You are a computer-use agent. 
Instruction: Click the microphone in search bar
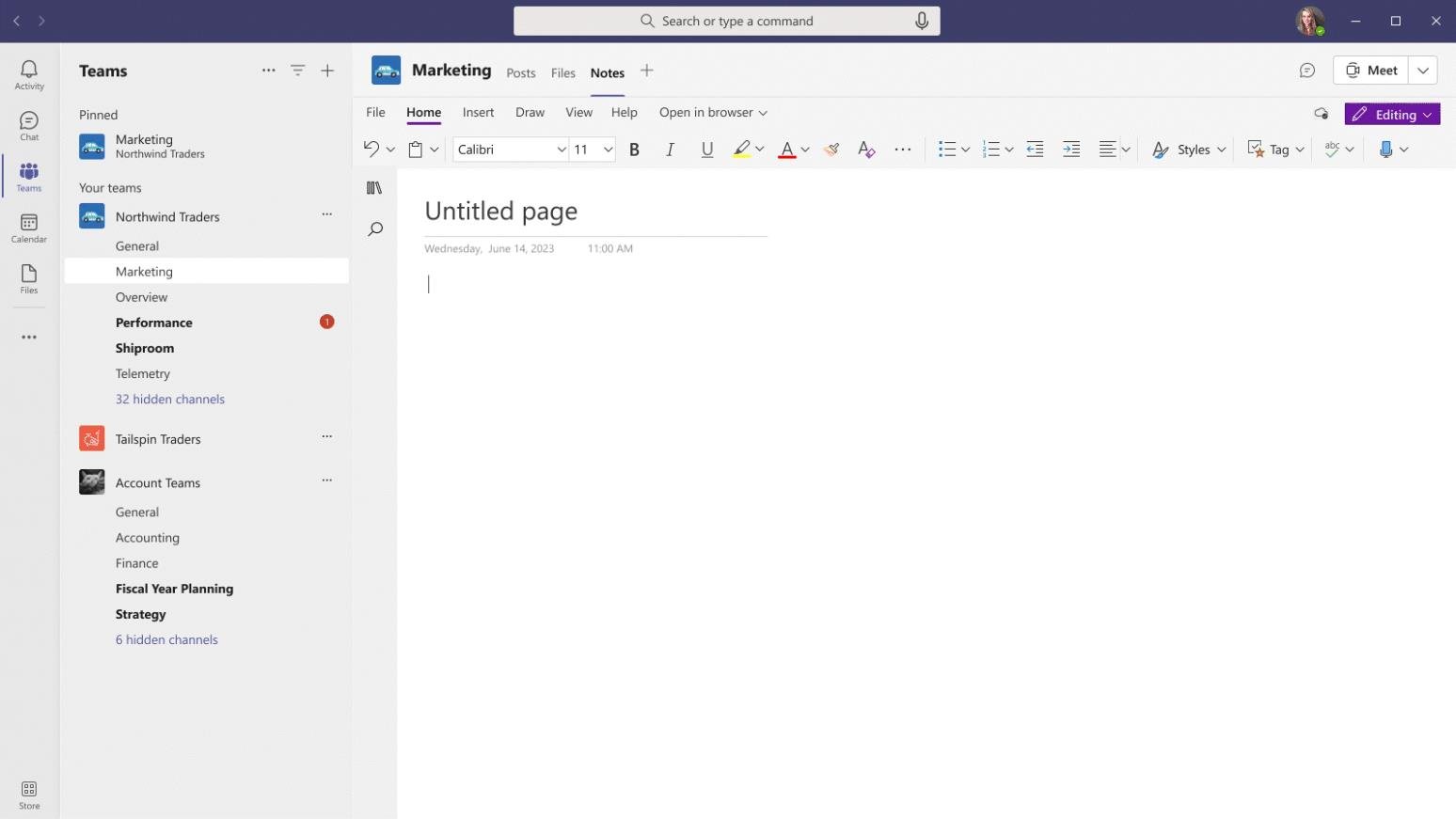pyautogui.click(x=922, y=21)
